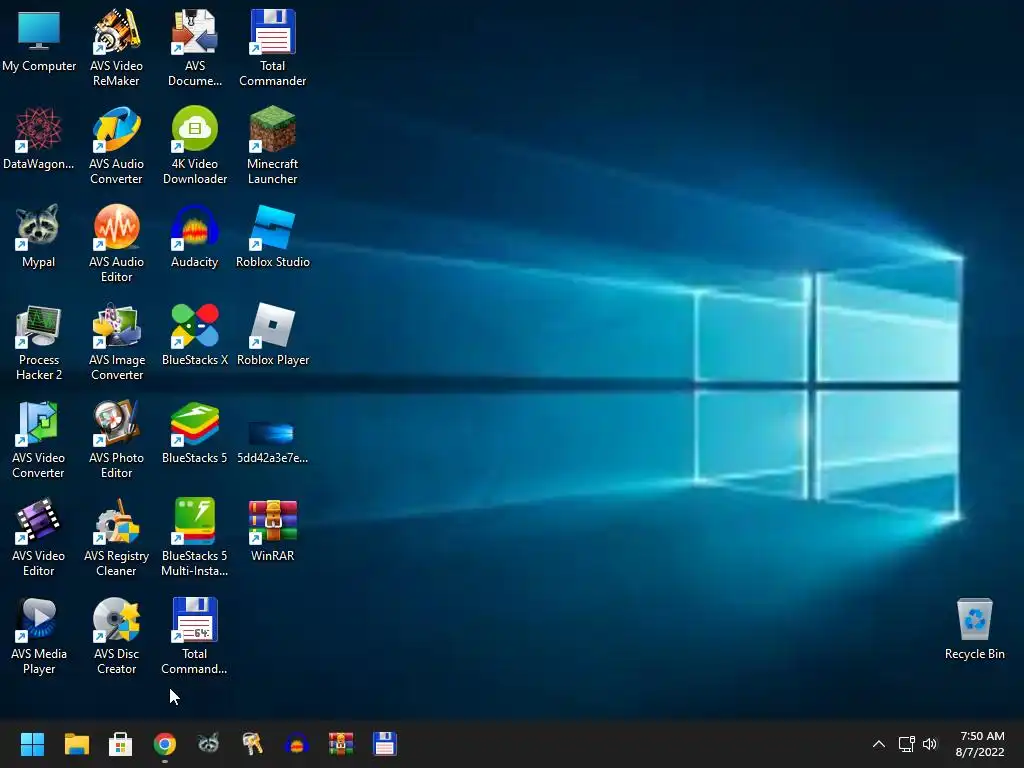The image size is (1024, 768).
Task: Launch WinRAR from the taskbar
Action: pos(341,744)
